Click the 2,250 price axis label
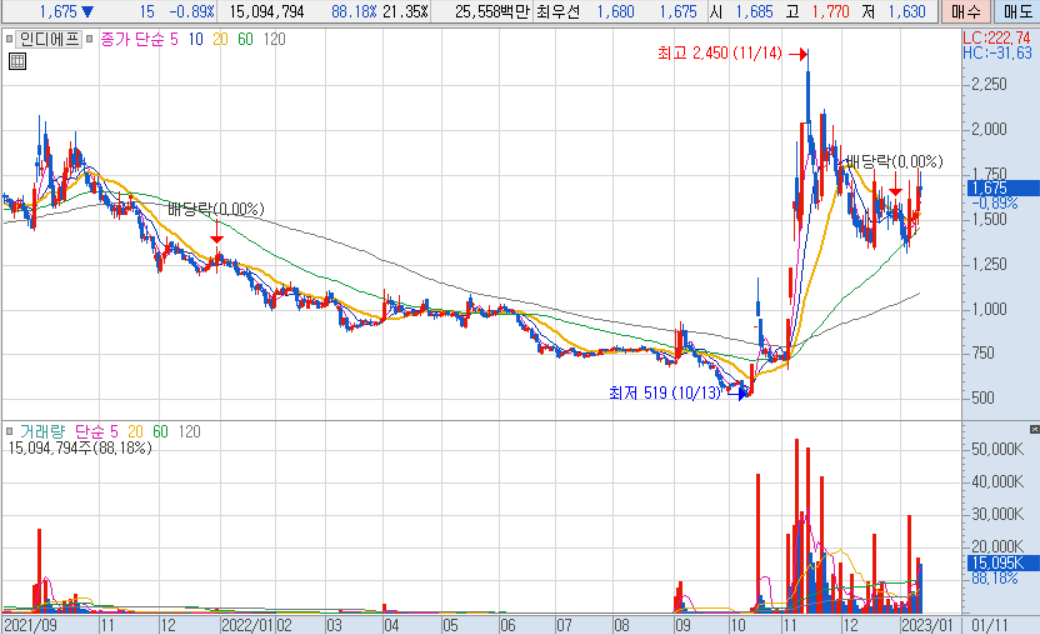The width and height of the screenshot is (1040, 634). pyautogui.click(x=989, y=84)
